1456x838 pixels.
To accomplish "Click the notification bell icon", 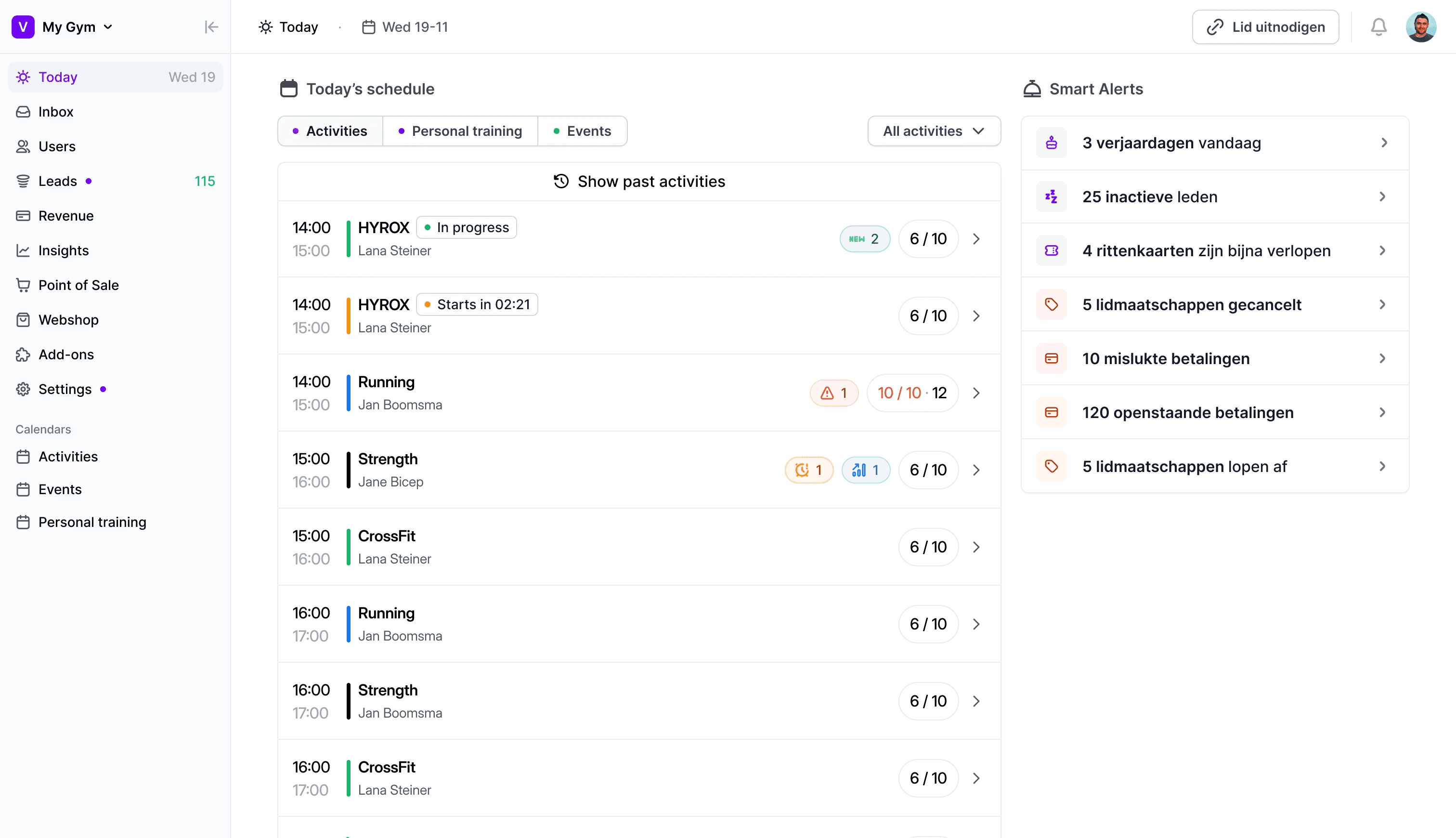I will tap(1378, 27).
